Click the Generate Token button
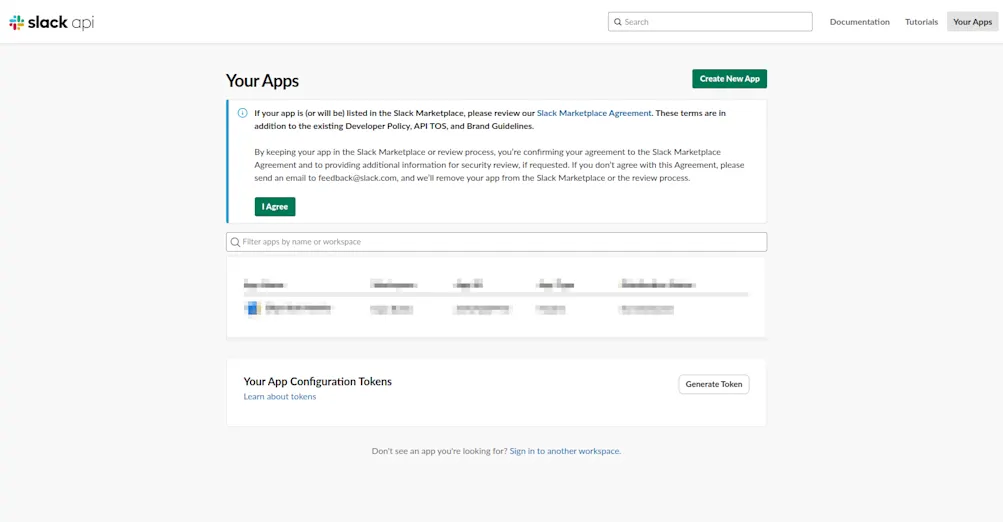1003x522 pixels. point(714,384)
